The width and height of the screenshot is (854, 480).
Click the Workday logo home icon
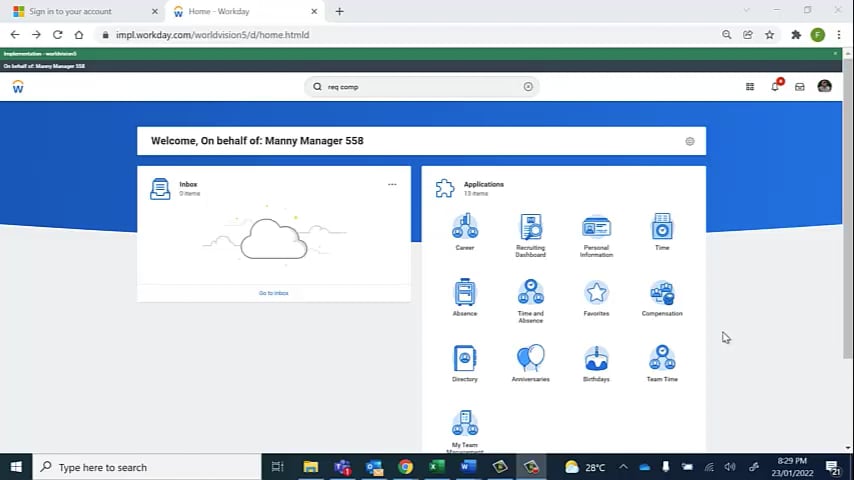coord(18,87)
